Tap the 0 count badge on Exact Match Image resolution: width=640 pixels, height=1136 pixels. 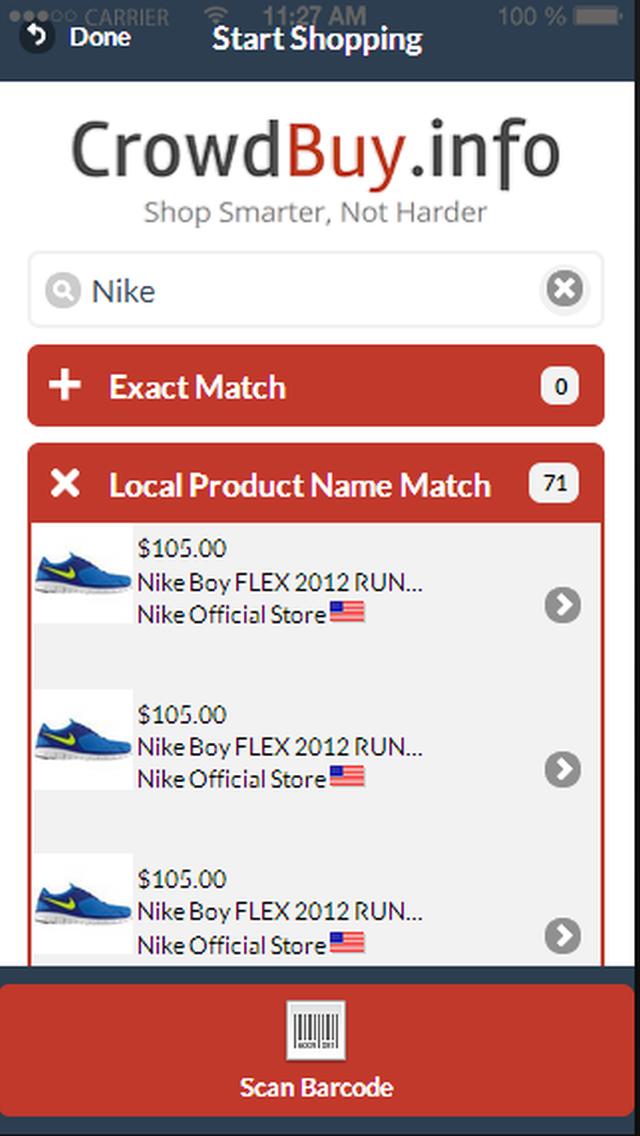(x=560, y=386)
